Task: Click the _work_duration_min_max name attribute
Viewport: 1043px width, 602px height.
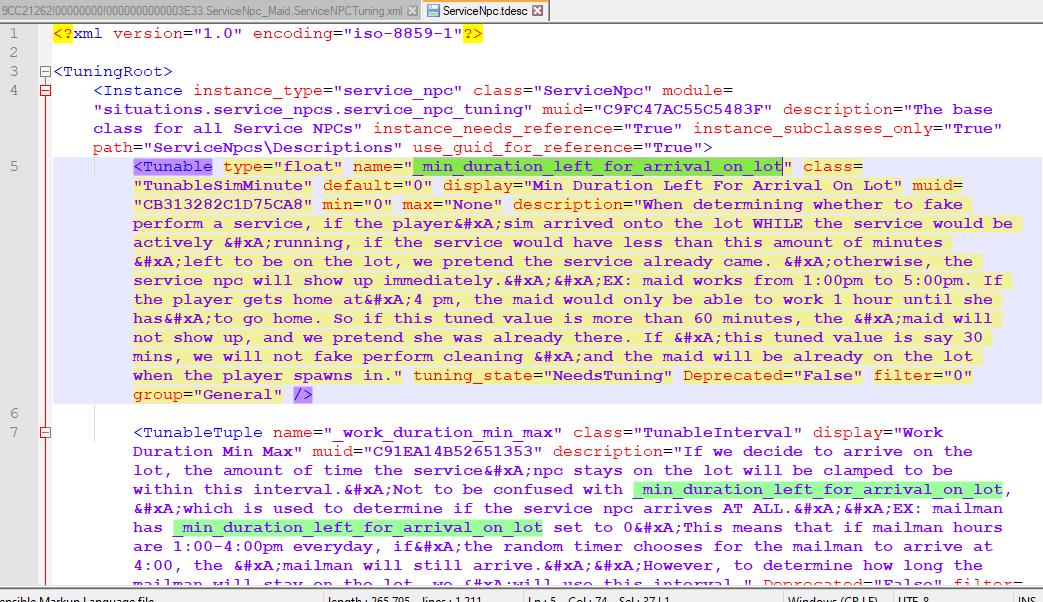Action: [x=420, y=433]
